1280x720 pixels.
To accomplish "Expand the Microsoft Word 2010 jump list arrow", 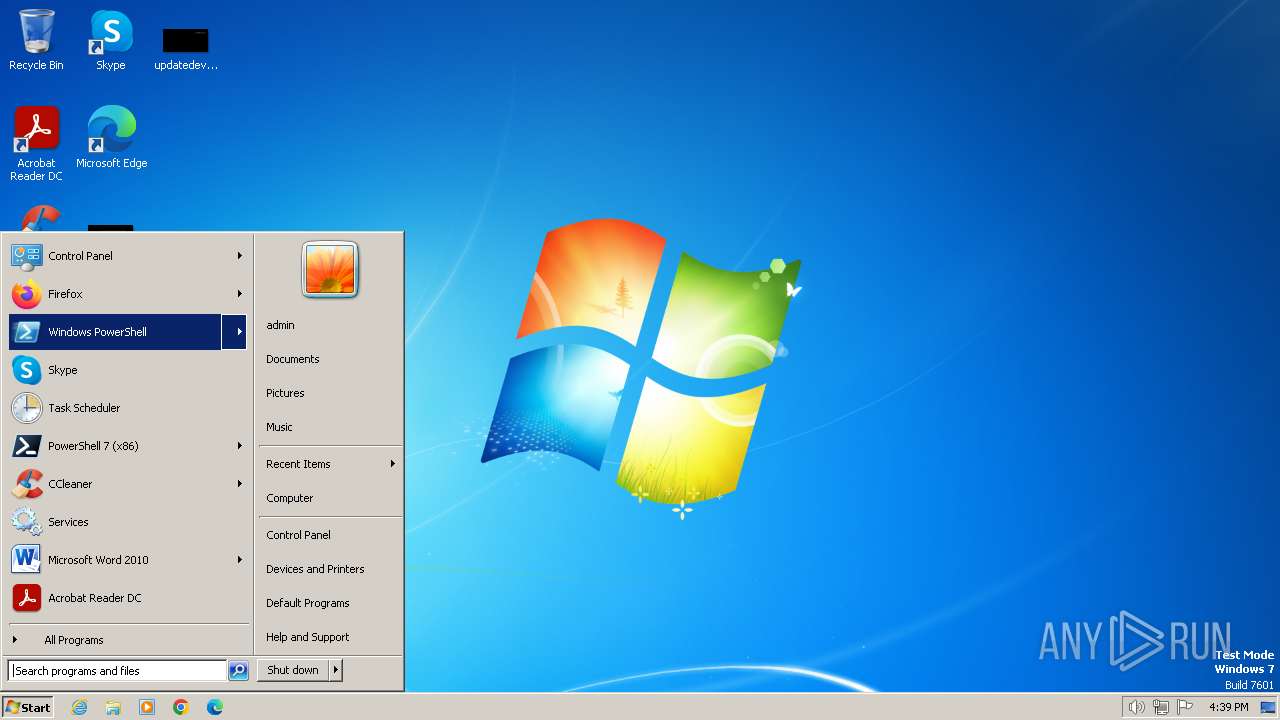I will (x=240, y=560).
